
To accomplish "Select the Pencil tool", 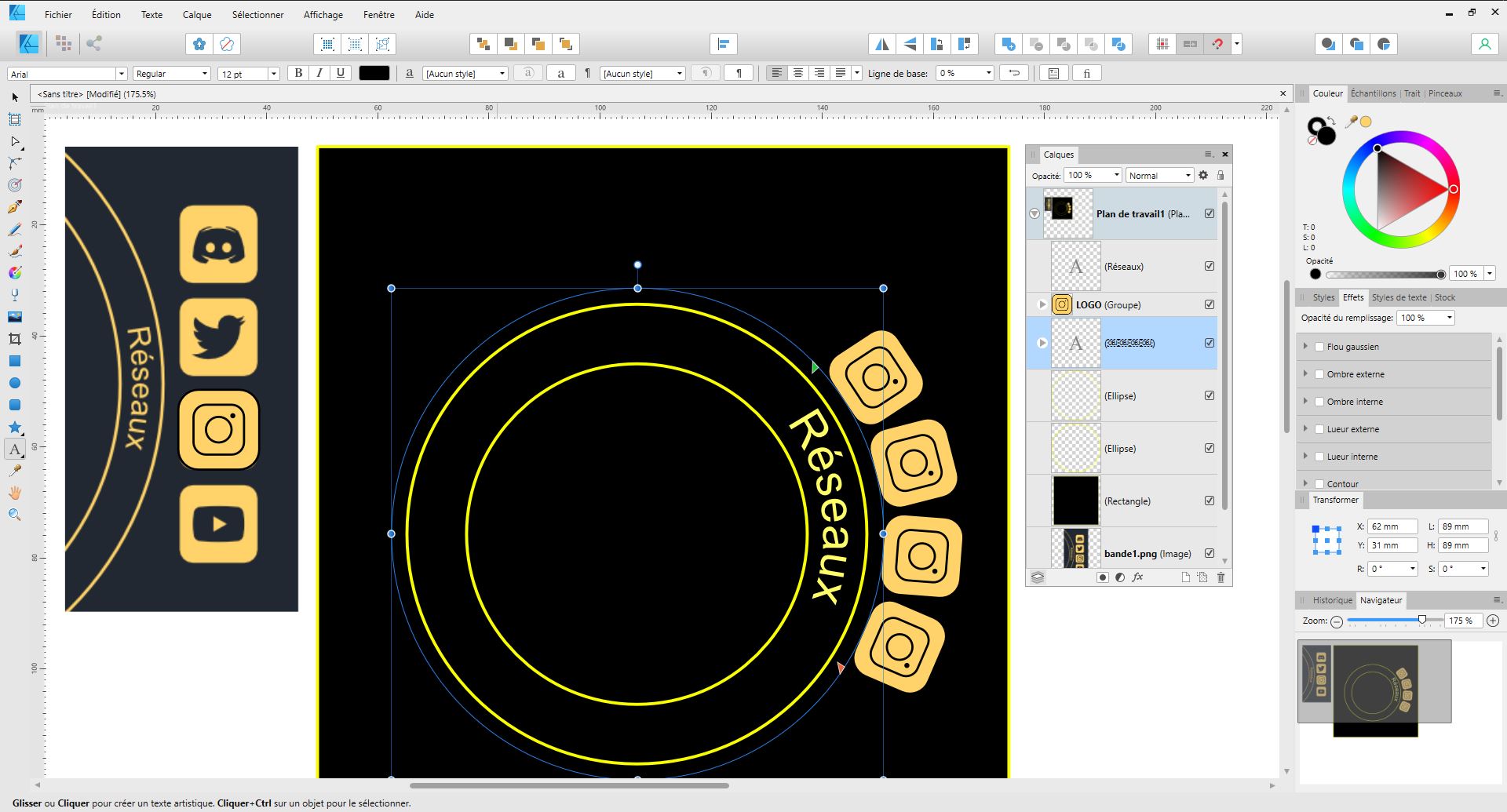I will click(15, 229).
